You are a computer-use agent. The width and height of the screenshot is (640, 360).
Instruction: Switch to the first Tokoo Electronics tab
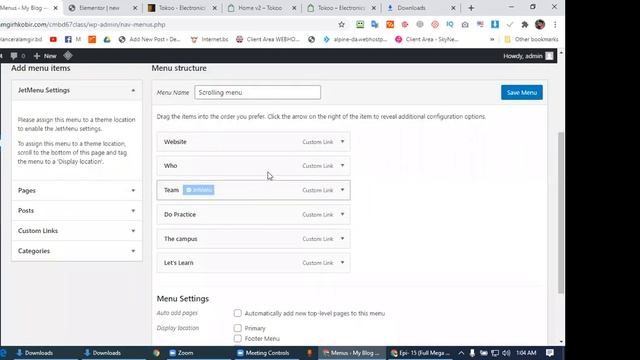pyautogui.click(x=182, y=8)
